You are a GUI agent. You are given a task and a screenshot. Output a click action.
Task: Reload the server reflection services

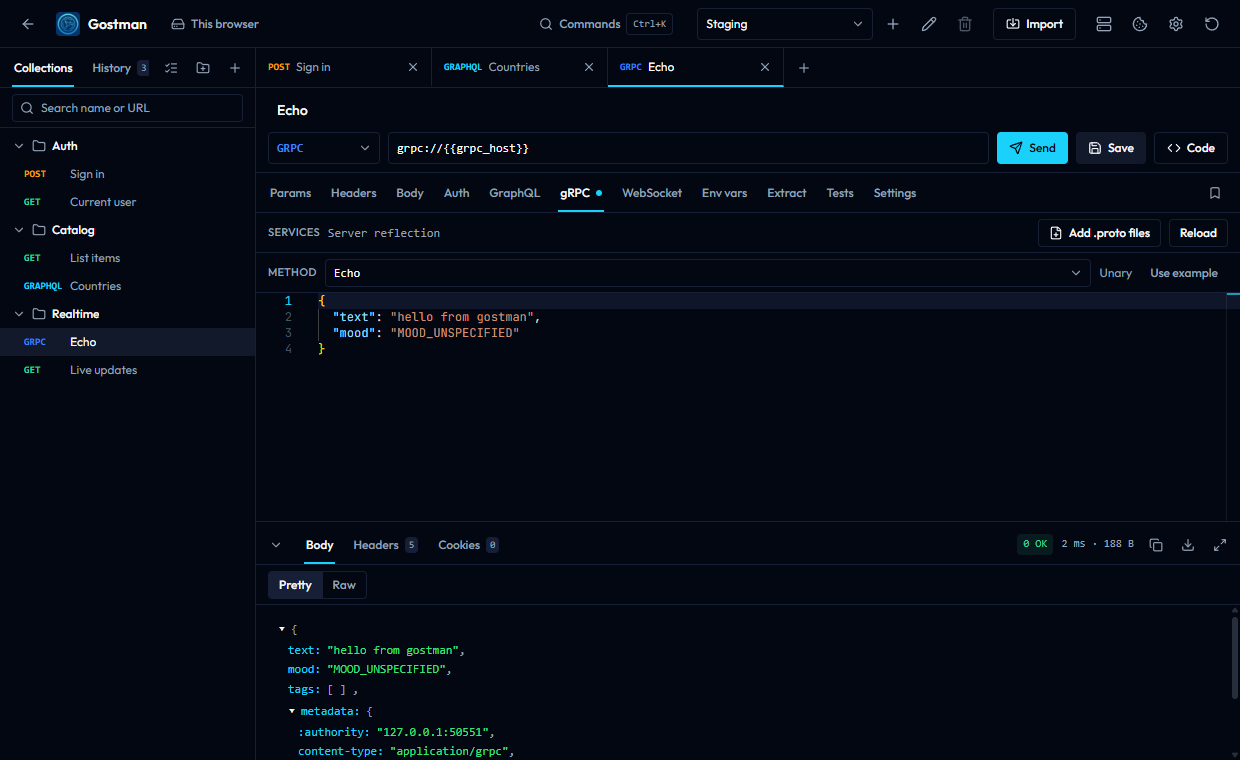1198,233
